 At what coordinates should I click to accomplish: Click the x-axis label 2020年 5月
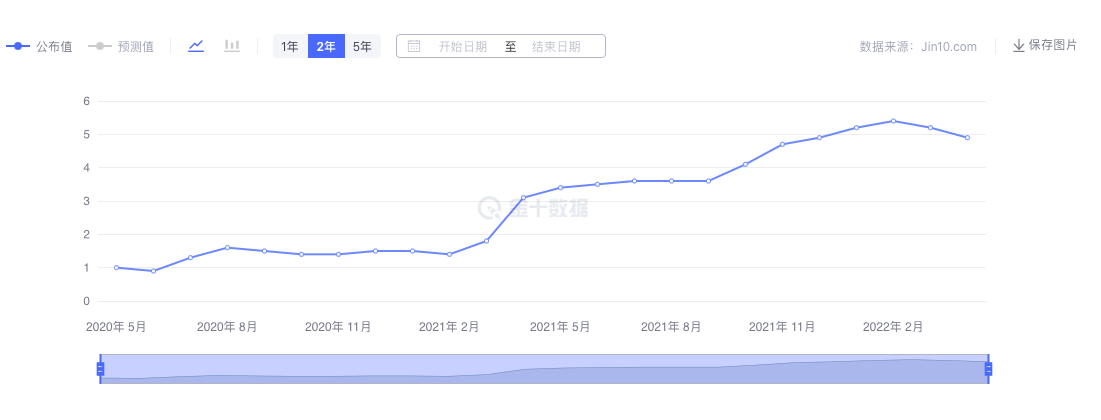(x=117, y=327)
